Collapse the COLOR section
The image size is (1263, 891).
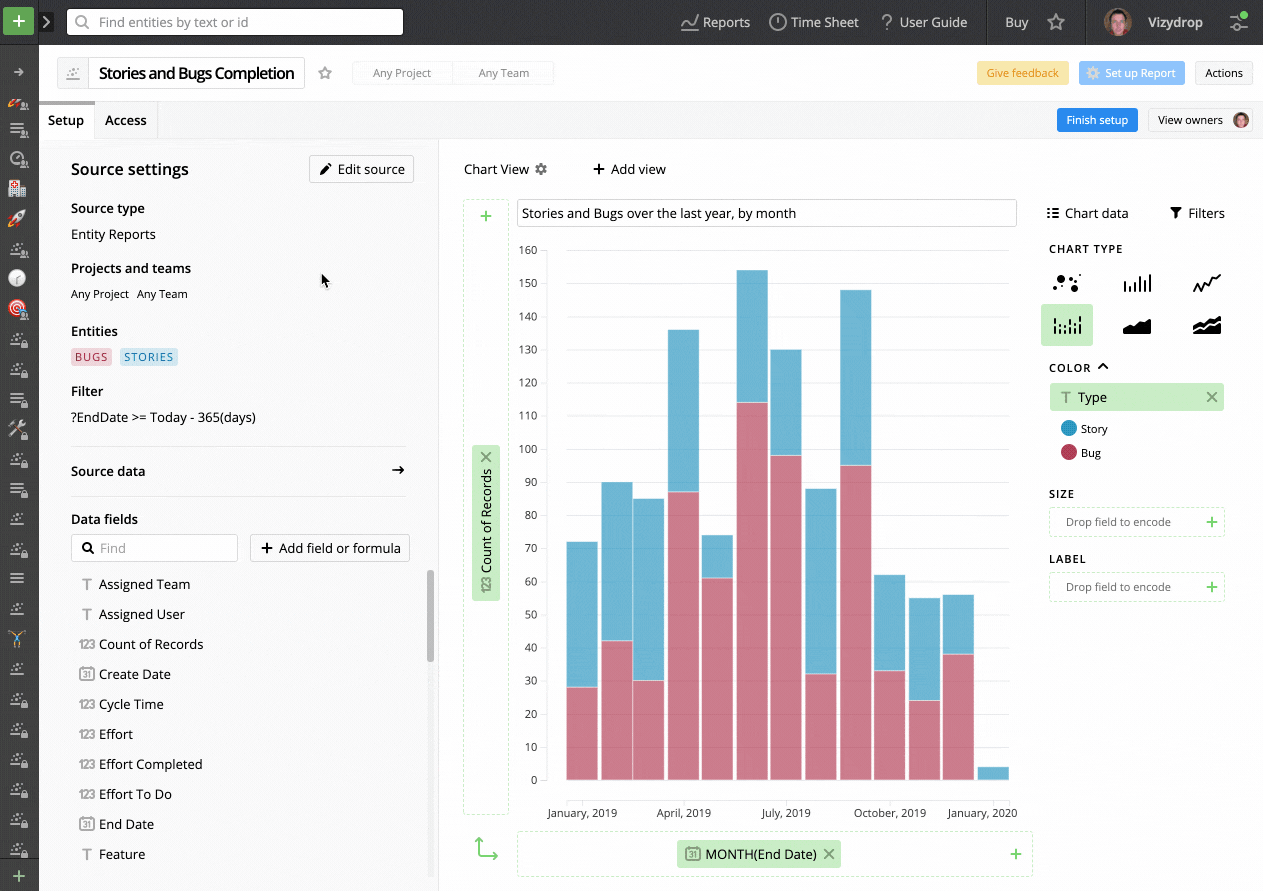pyautogui.click(x=1104, y=367)
